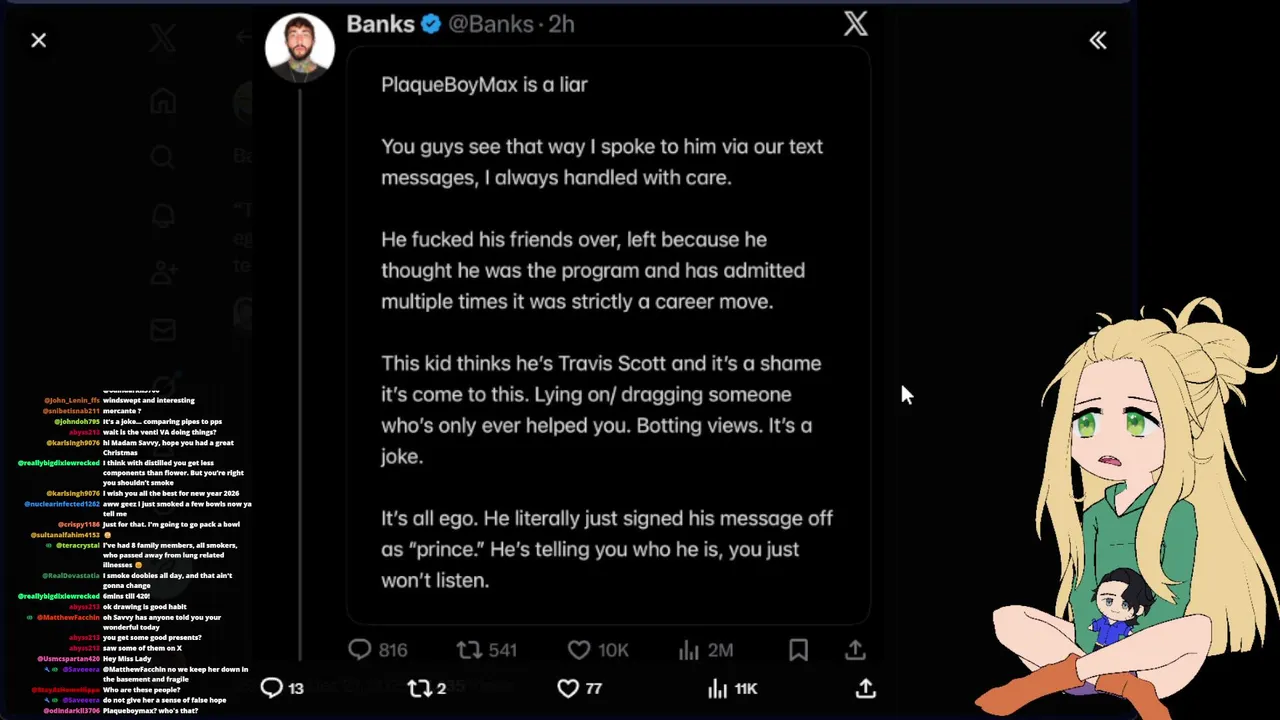Click the bottom bar share icon
1280x720 pixels.
(866, 688)
